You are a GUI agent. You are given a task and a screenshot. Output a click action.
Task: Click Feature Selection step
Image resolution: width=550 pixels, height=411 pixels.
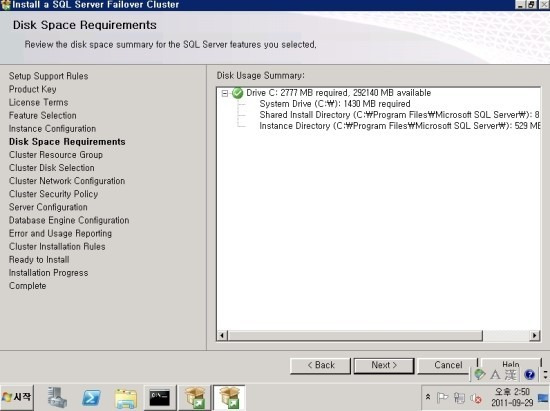tap(42, 115)
